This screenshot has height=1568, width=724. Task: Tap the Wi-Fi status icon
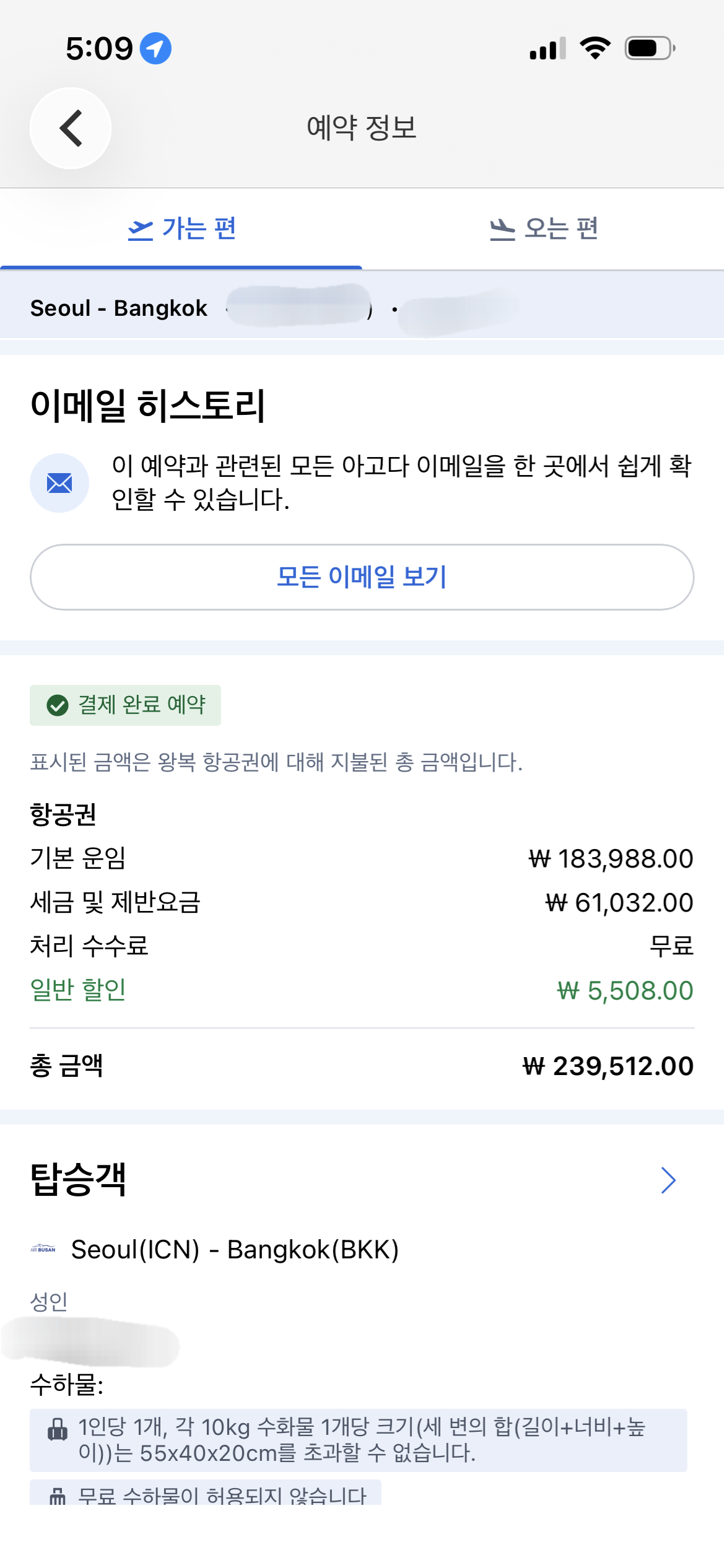click(595, 48)
